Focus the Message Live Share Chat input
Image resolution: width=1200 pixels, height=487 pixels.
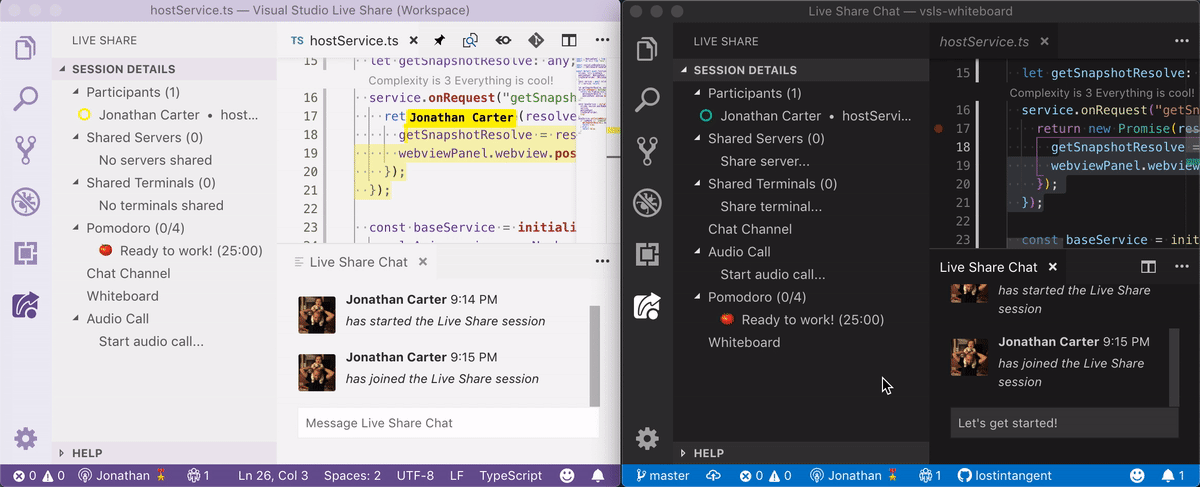[x=448, y=423]
